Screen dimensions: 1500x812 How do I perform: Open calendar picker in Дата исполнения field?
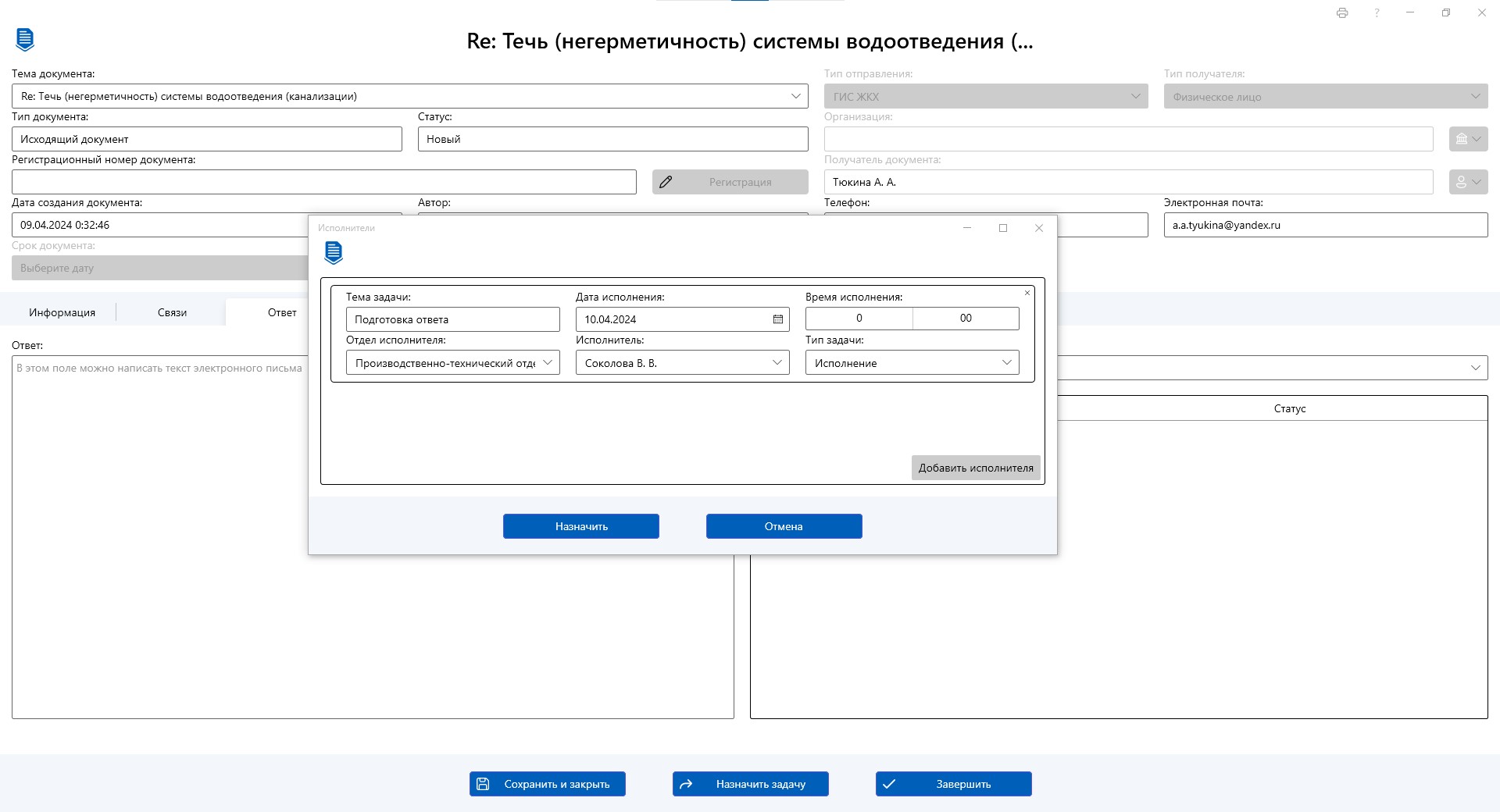pos(778,319)
